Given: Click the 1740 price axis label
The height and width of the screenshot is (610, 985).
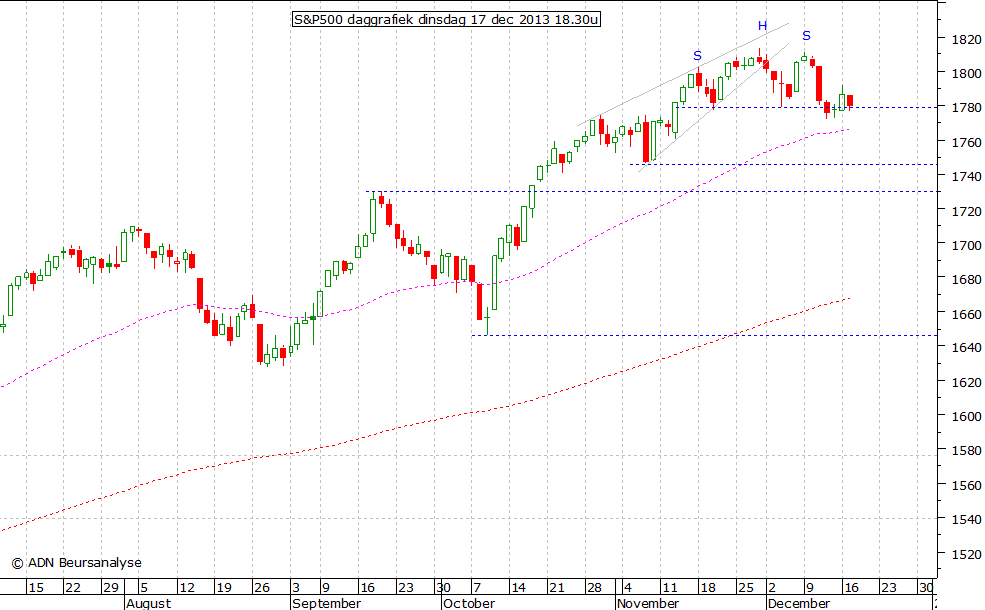Looking at the screenshot, I should (967, 177).
